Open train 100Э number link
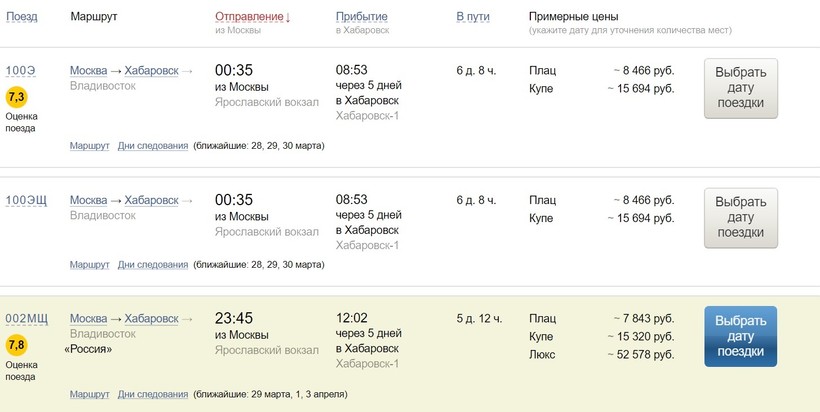 coord(21,71)
